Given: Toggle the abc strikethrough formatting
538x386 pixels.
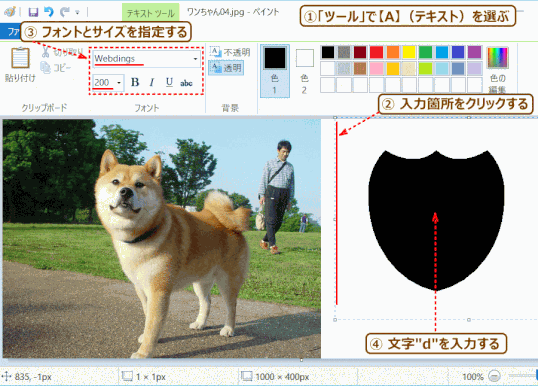Looking at the screenshot, I should [186, 83].
